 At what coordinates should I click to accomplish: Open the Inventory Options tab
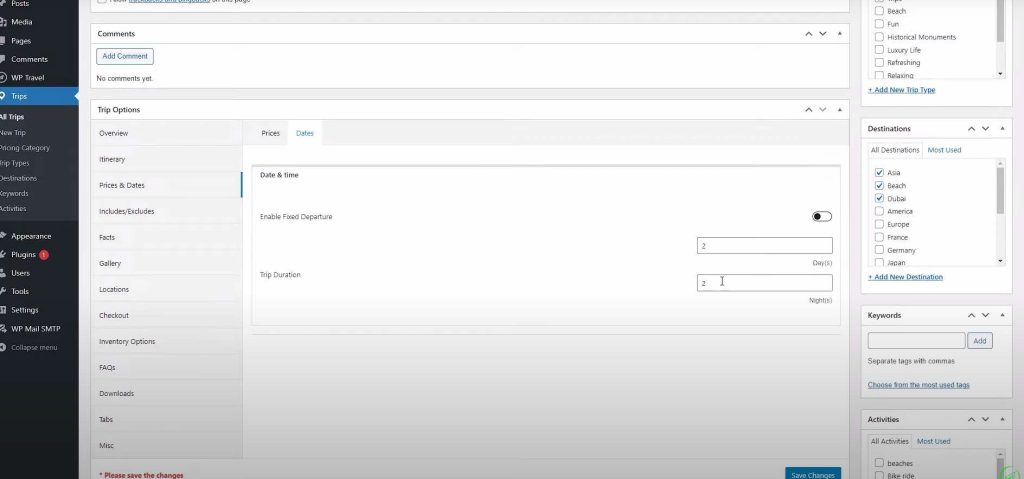166,342
